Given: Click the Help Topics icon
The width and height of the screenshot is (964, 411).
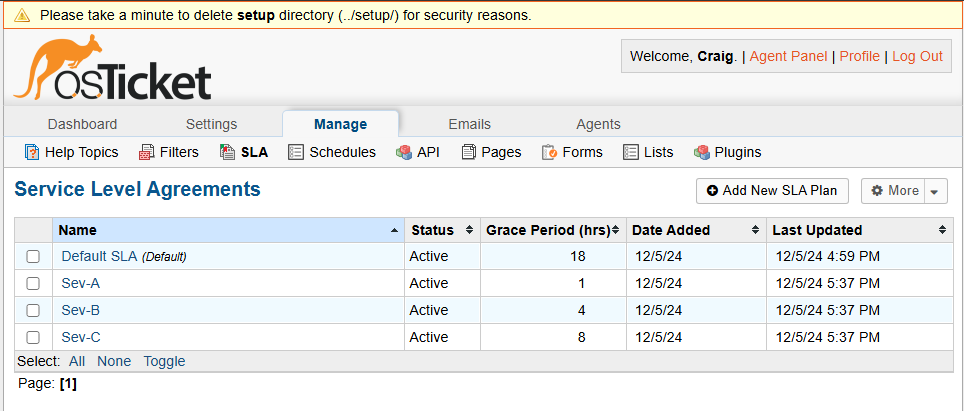Looking at the screenshot, I should coord(32,152).
